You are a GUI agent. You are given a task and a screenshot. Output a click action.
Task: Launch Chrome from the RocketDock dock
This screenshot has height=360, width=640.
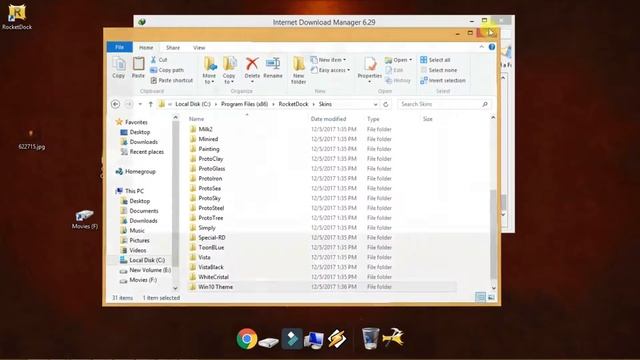coord(247,338)
